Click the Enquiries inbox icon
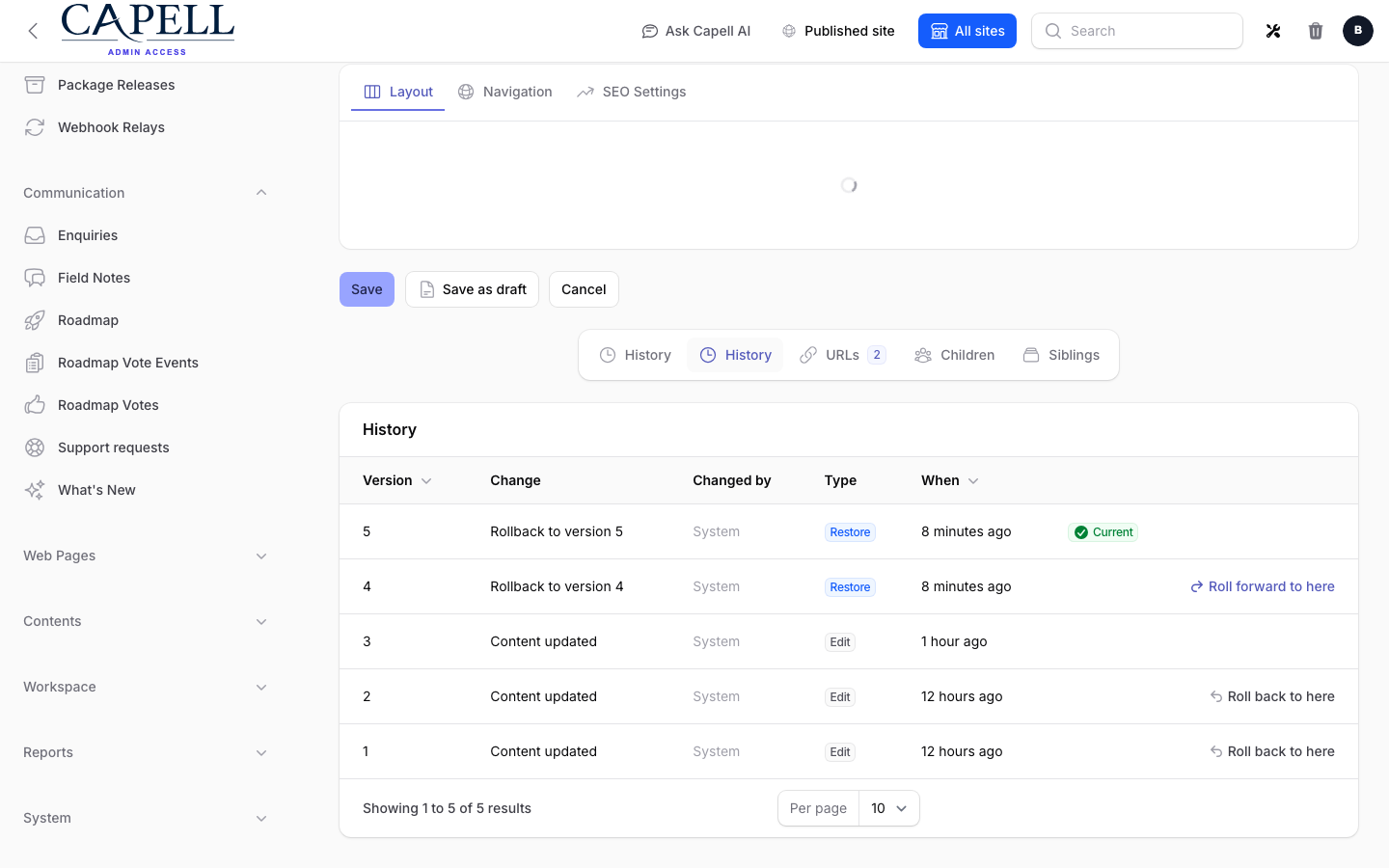1389x868 pixels. coord(35,235)
